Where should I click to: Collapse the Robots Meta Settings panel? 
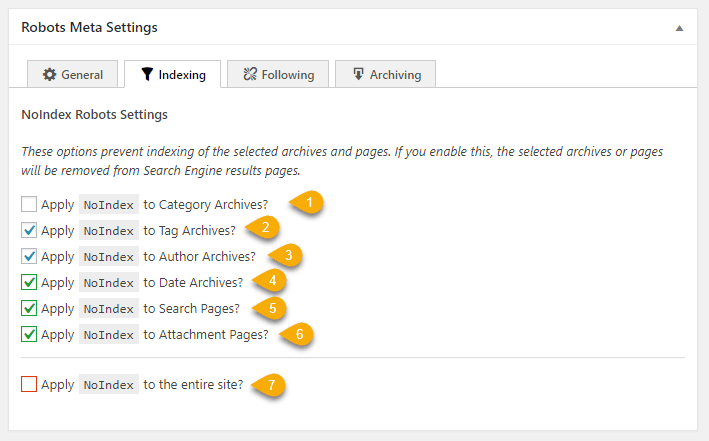(679, 28)
